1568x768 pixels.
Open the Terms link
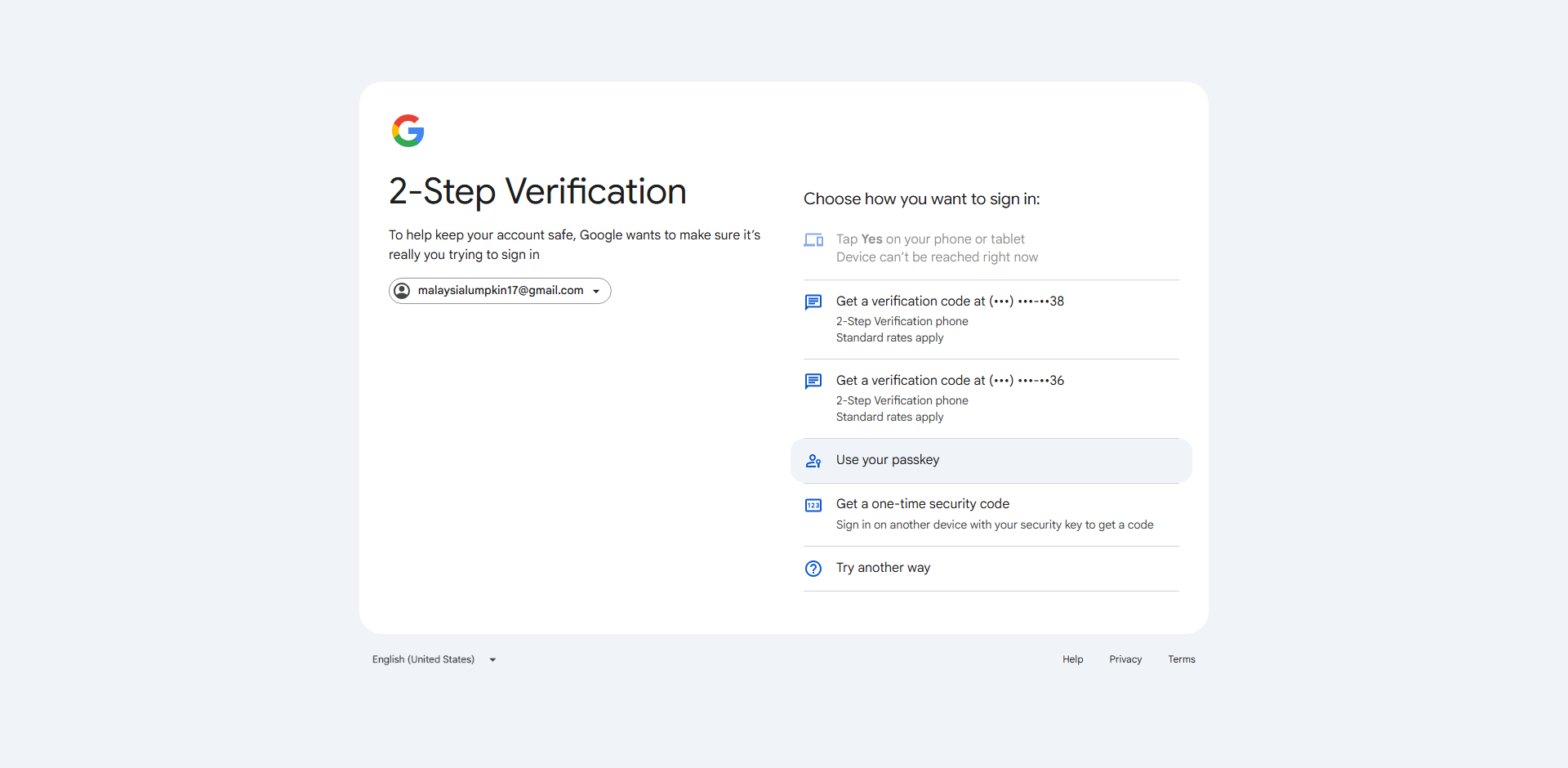(x=1182, y=659)
